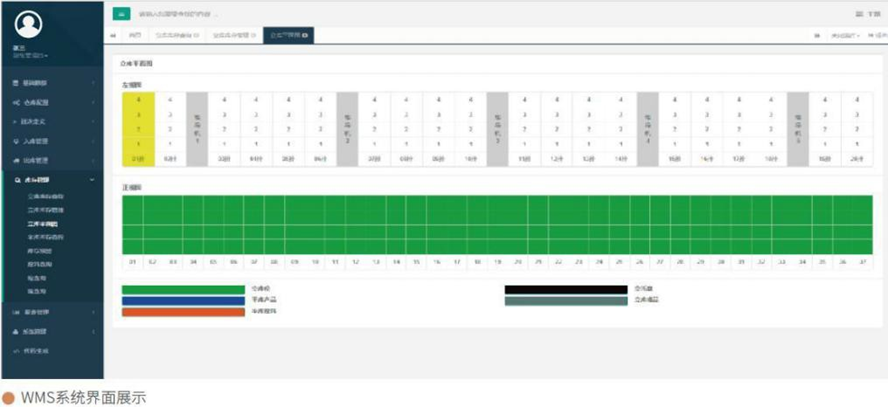The width and height of the screenshot is (888, 407).
Task: Click the double-arrow tab scroll left icon
Action: pyautogui.click(x=112, y=35)
